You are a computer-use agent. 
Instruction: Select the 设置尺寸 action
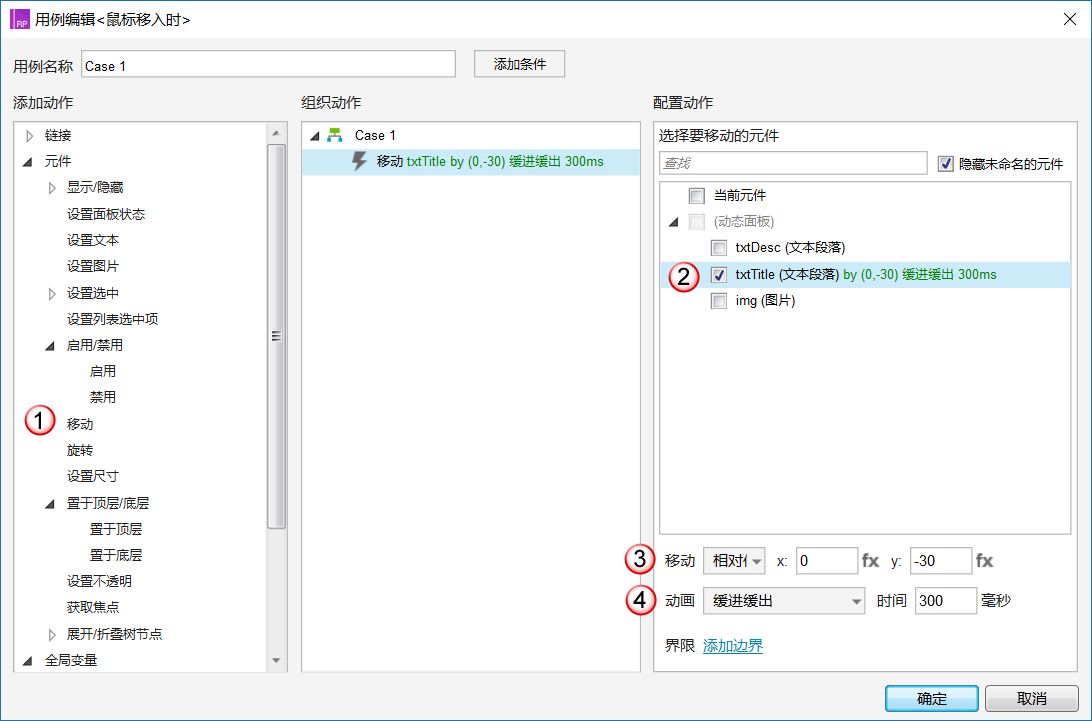93,476
